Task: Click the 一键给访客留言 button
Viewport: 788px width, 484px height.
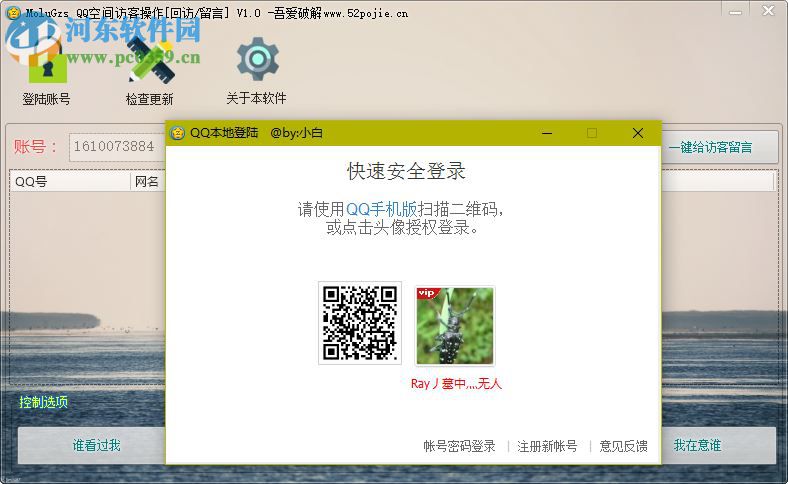Action: (720, 147)
